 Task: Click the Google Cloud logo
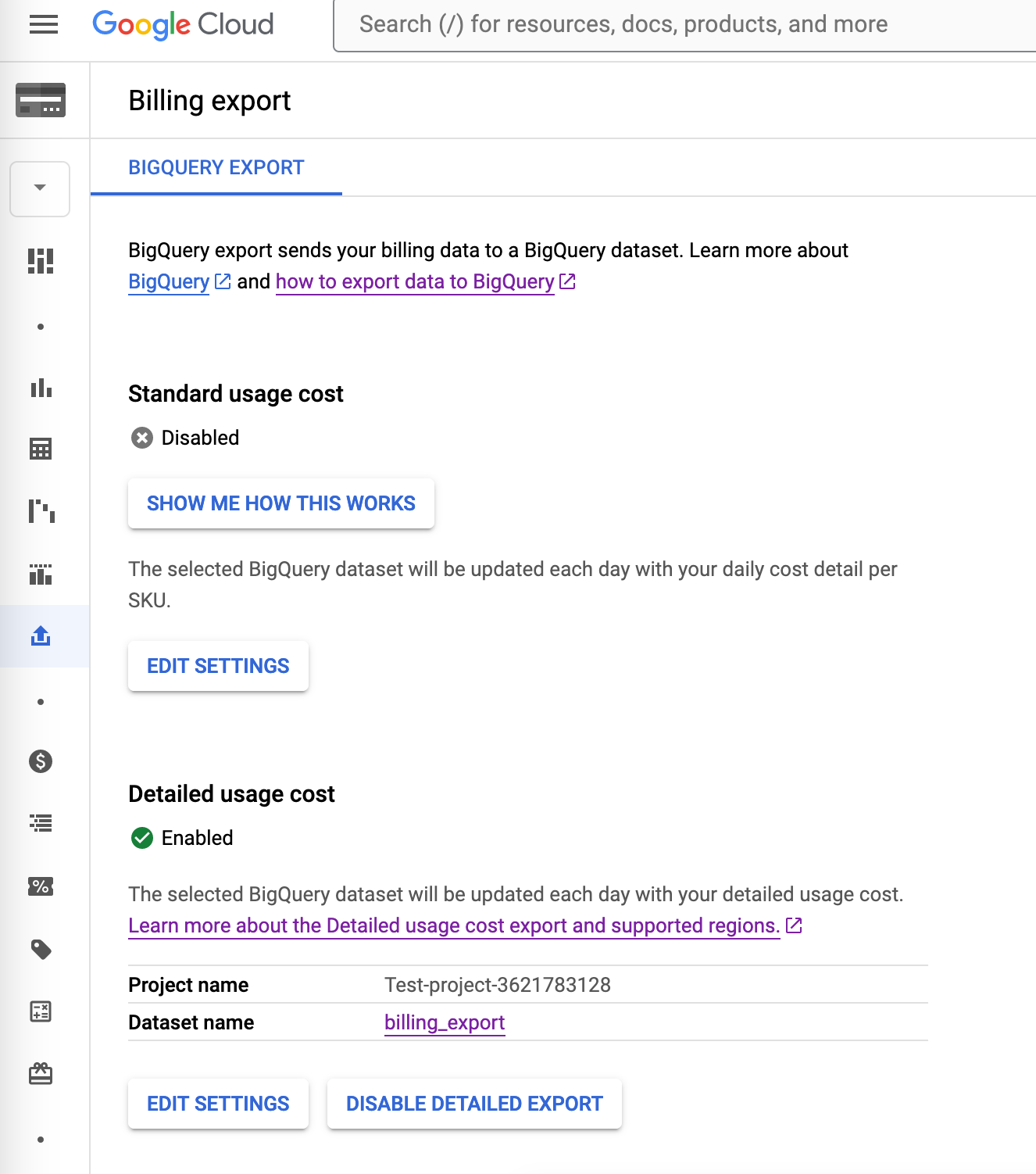pos(184,25)
